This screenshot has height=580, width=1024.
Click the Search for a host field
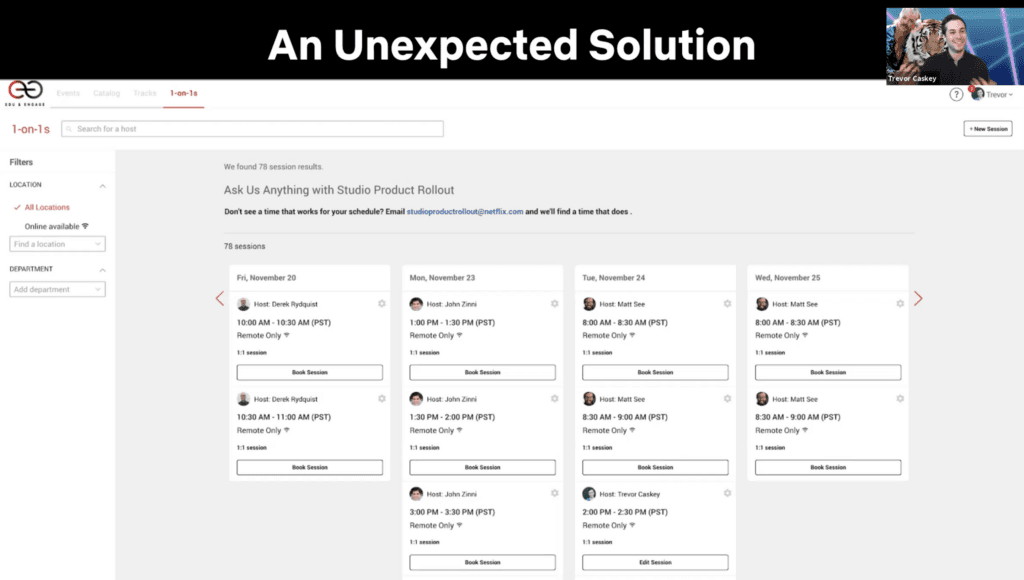pyautogui.click(x=252, y=129)
